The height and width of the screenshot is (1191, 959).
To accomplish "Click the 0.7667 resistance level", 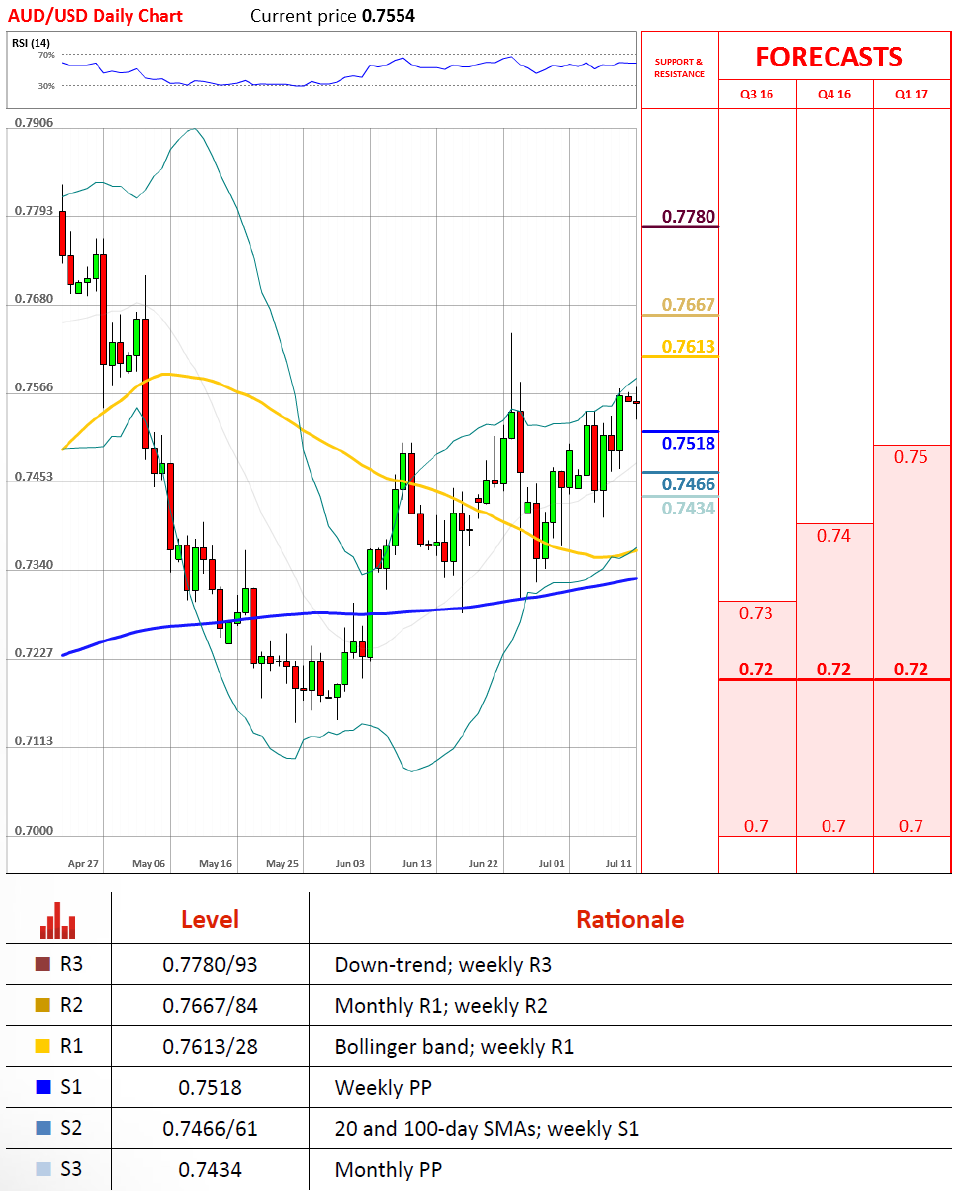I will pos(688,305).
